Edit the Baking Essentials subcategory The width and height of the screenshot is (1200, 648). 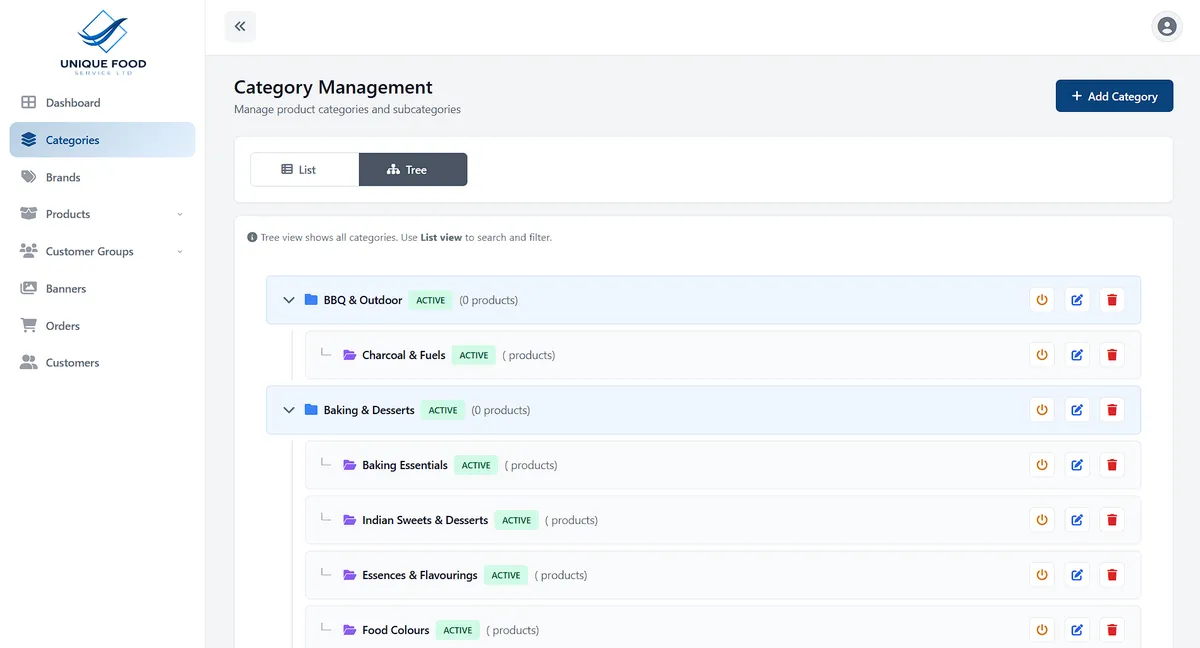tap(1077, 465)
